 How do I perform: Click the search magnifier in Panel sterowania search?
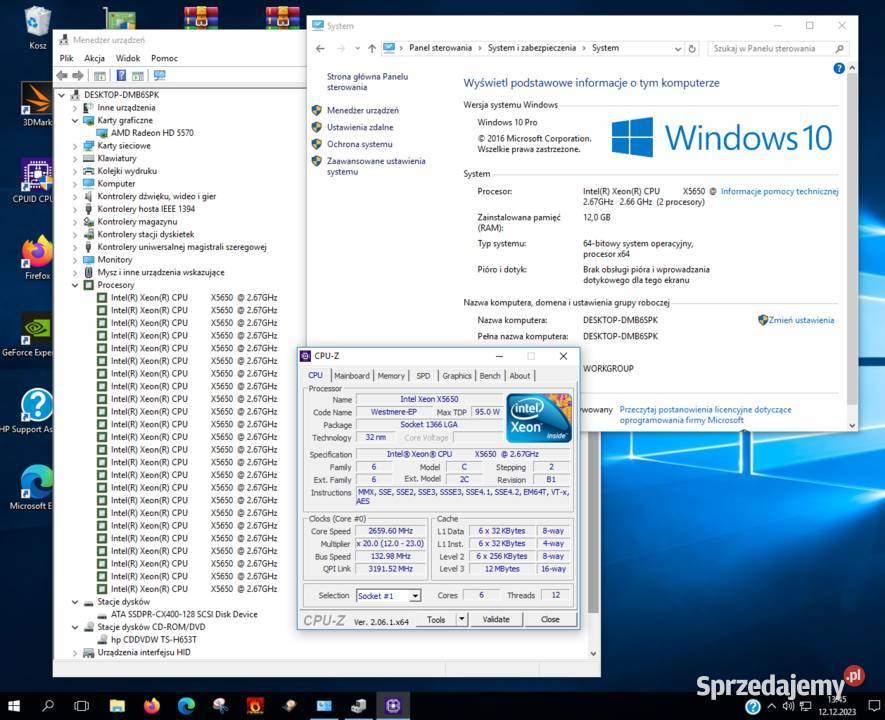point(839,49)
